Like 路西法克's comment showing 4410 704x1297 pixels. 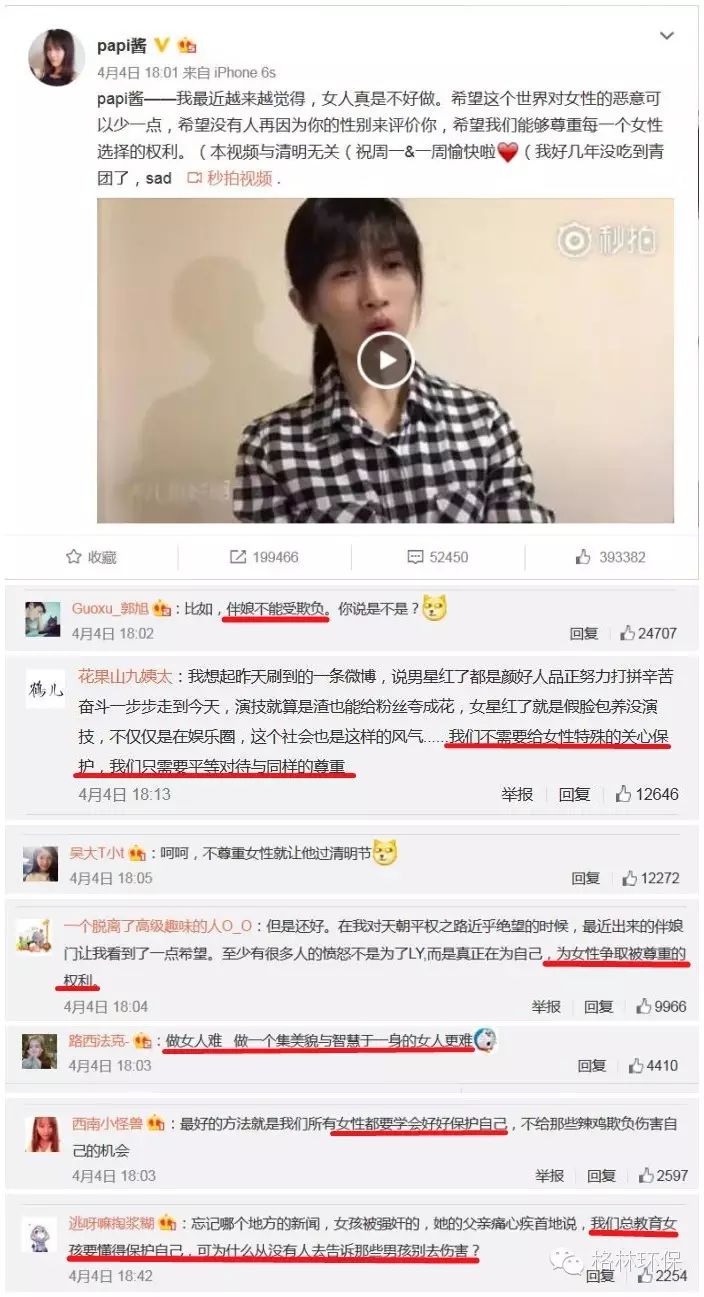click(x=653, y=1066)
